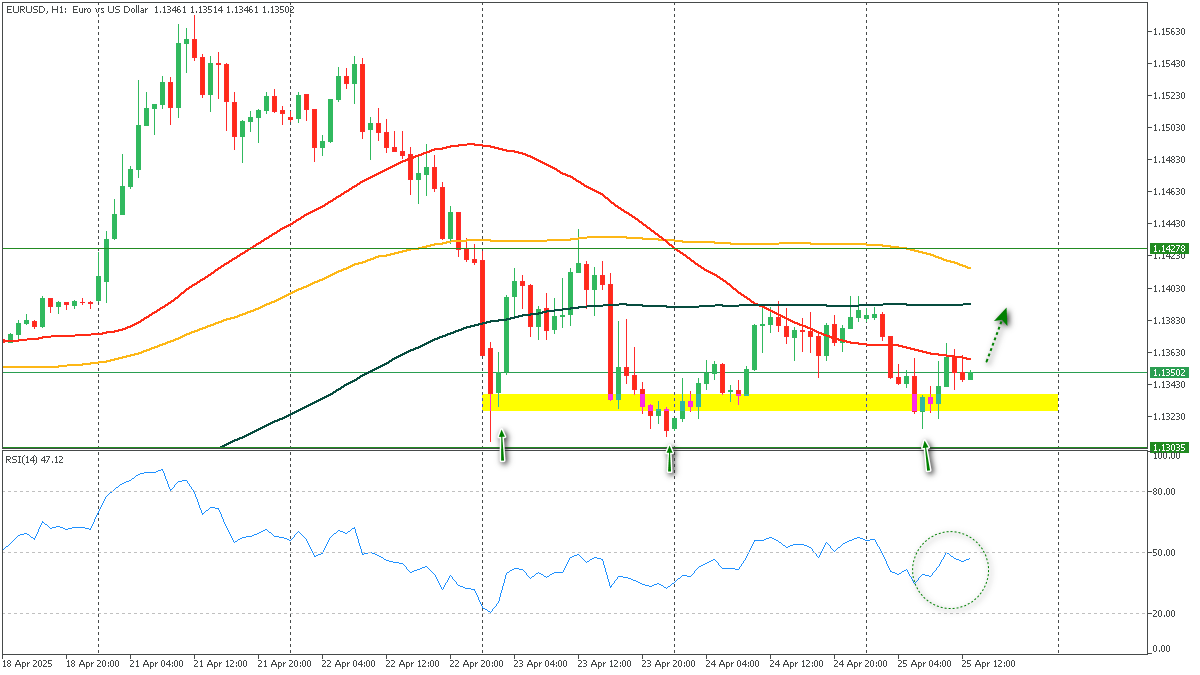Select the 1.14278 green price level label

[x=1169, y=248]
